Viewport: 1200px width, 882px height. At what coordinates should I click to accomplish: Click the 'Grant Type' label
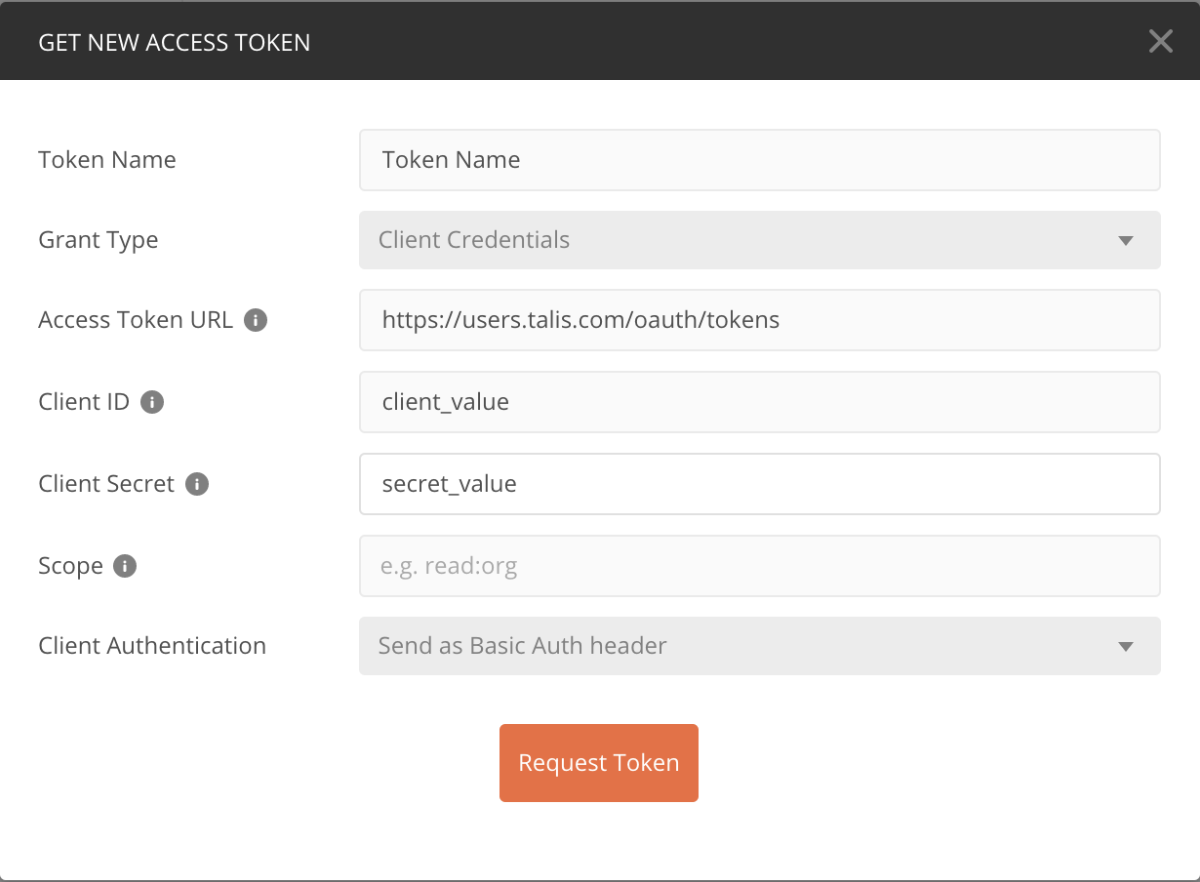coord(98,241)
